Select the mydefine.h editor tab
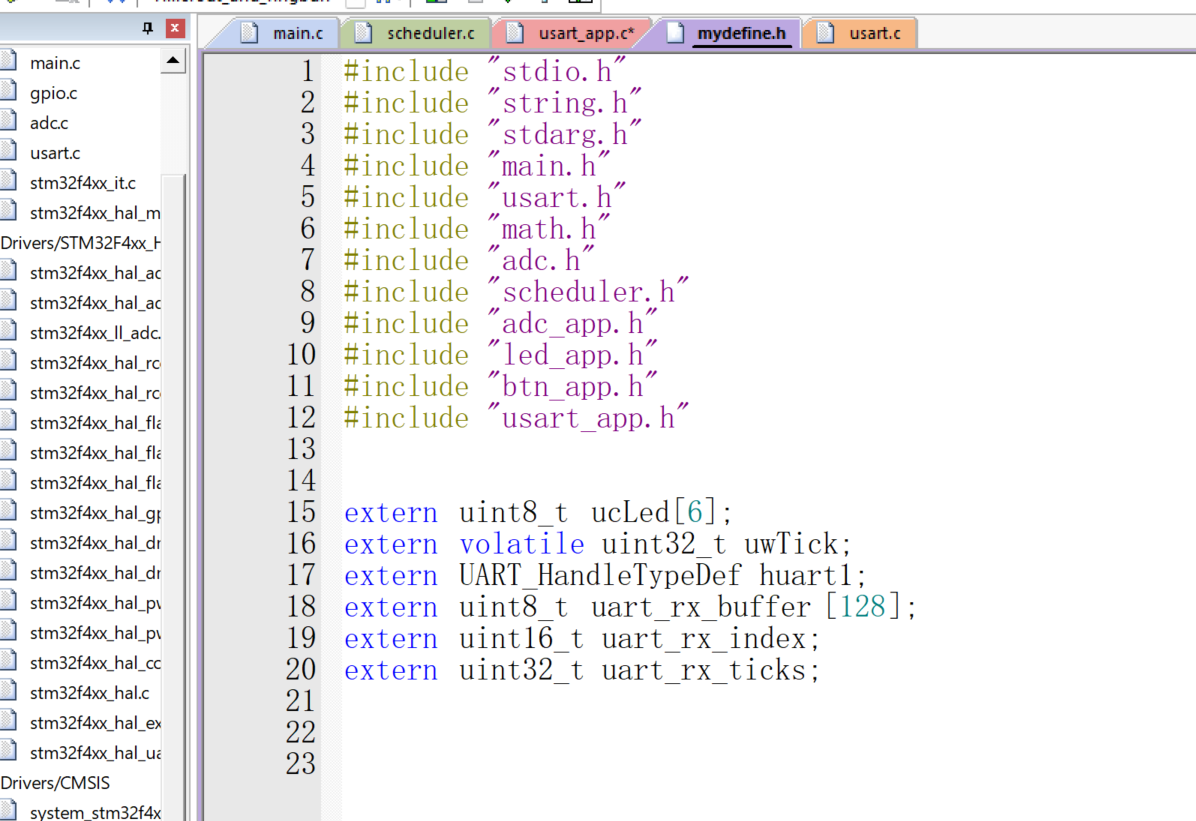 click(x=726, y=34)
